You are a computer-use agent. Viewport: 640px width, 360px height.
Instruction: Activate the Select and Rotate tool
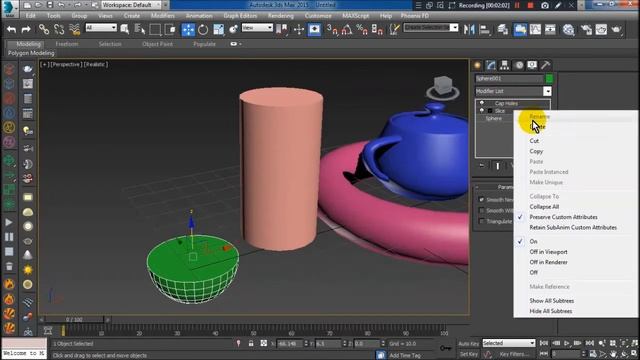(203, 29)
